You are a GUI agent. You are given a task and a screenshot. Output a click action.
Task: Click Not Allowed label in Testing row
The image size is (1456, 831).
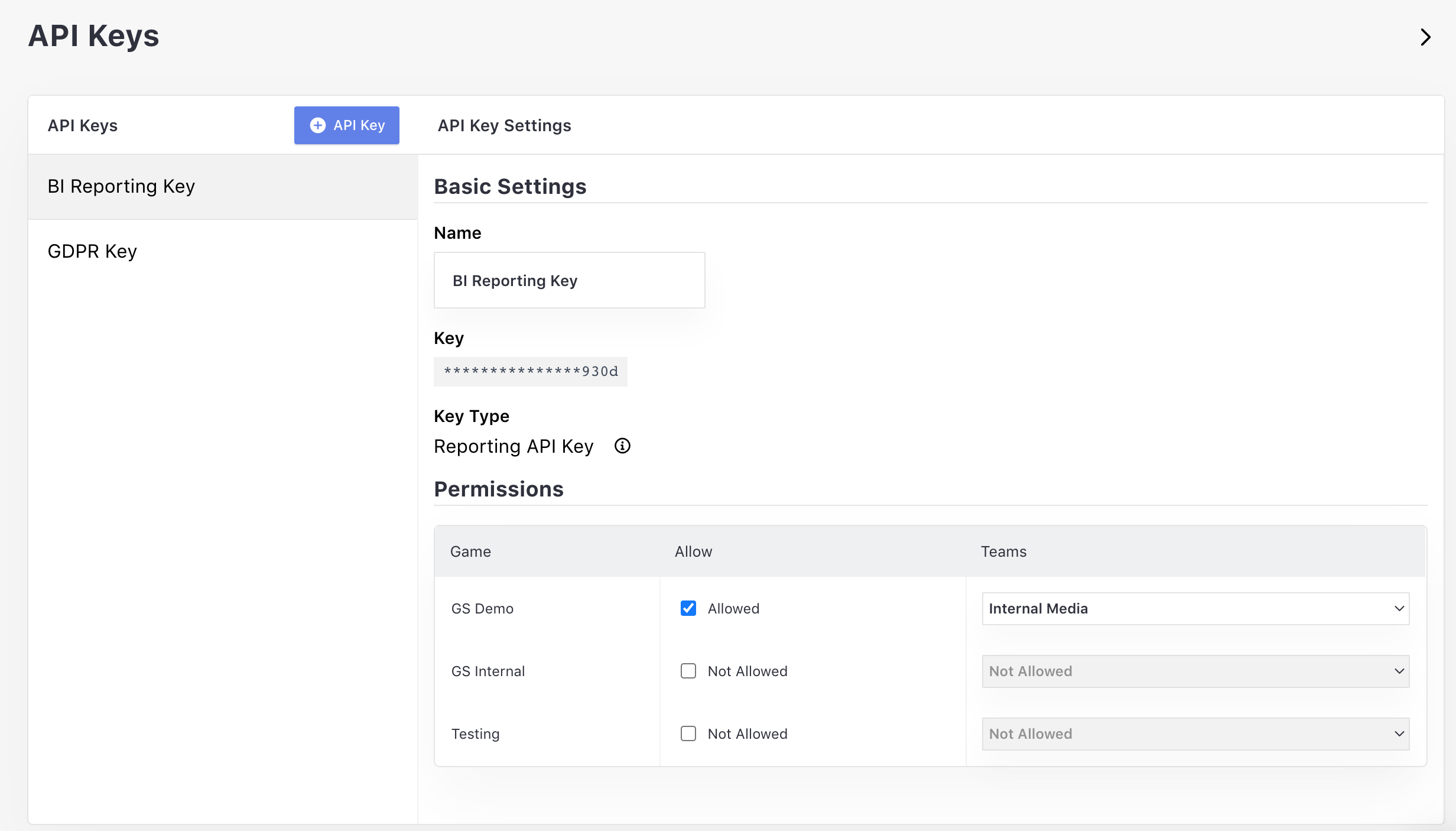click(747, 734)
